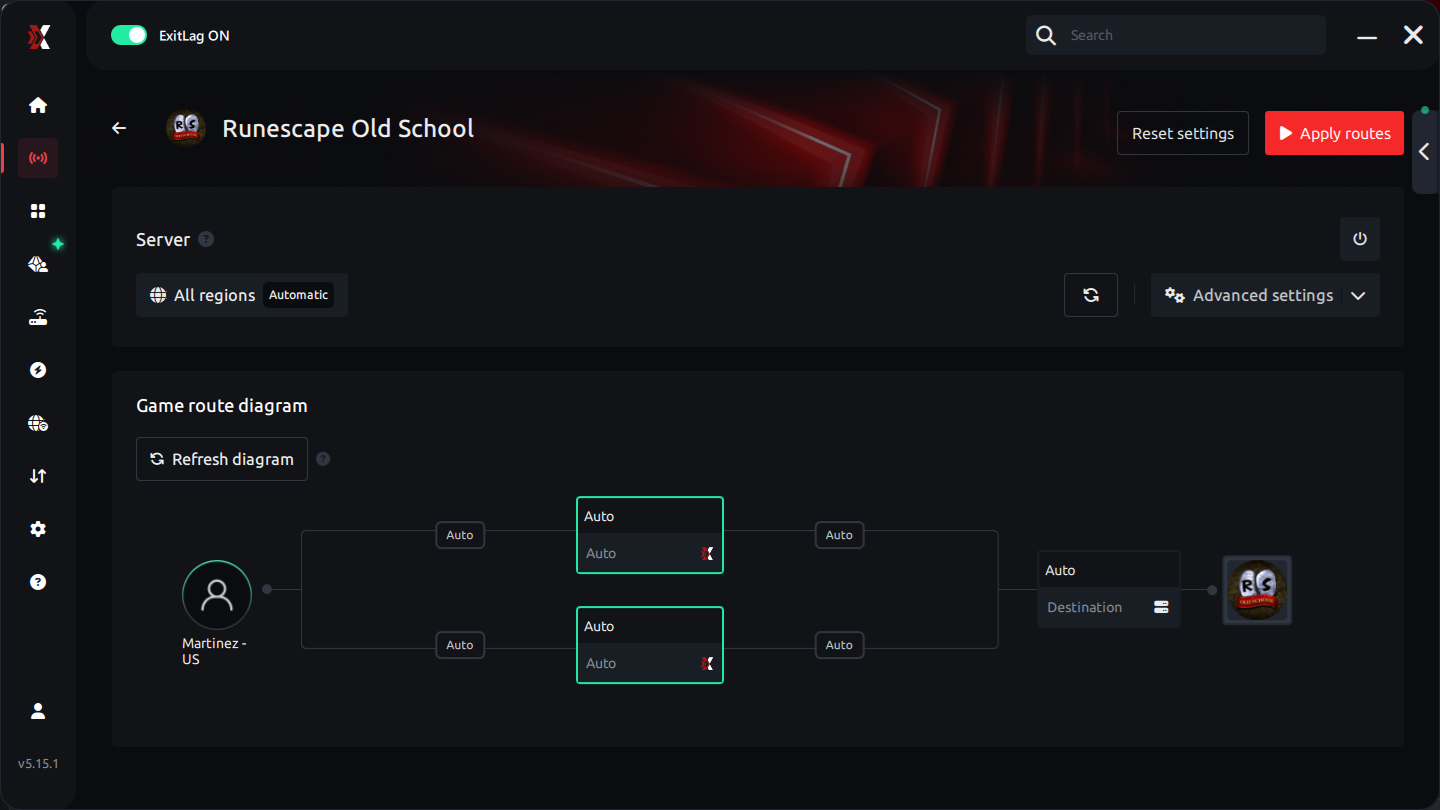
Task: Toggle the ExitLag ON switch
Action: pos(129,35)
